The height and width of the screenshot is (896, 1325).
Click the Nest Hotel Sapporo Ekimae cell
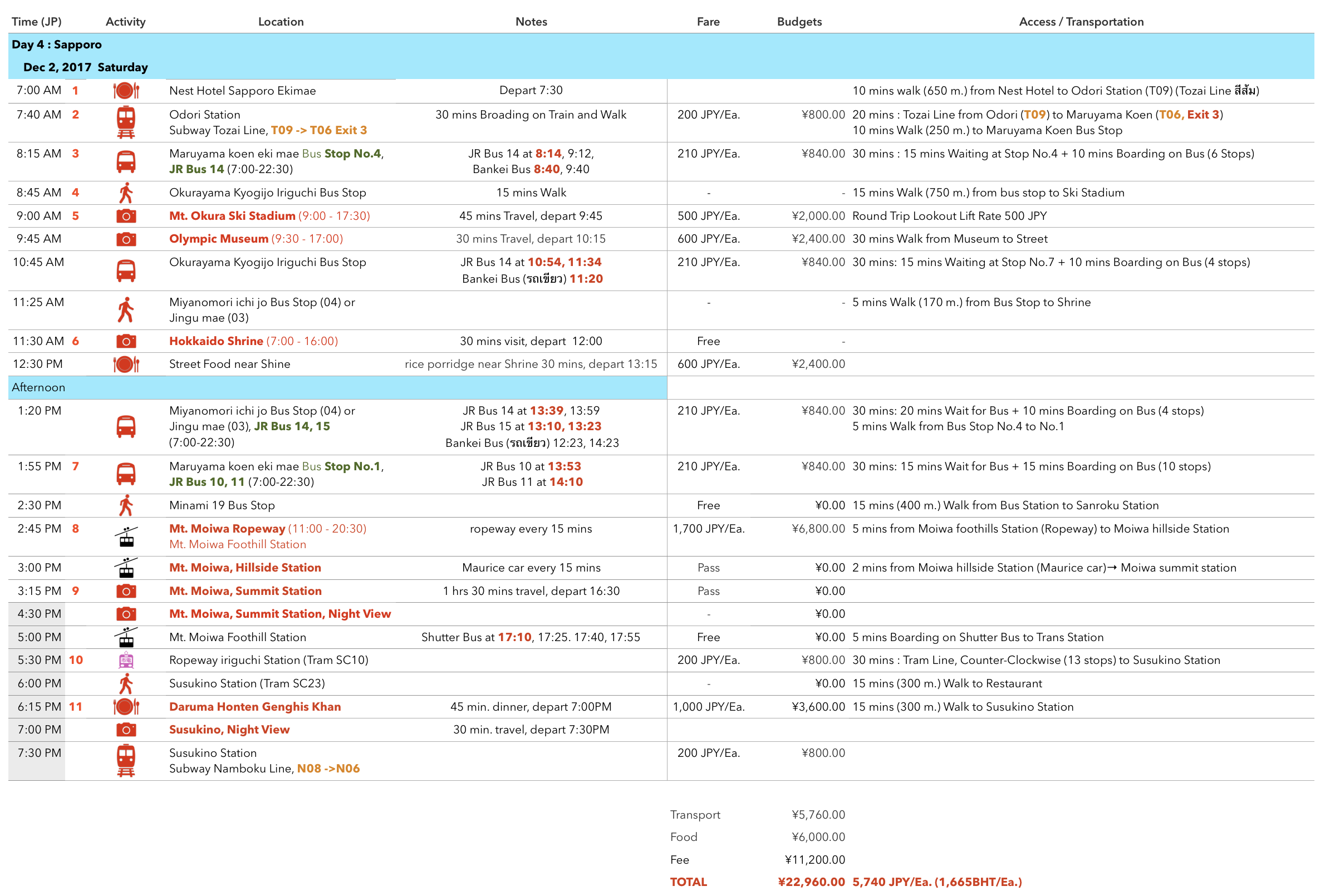pyautogui.click(x=242, y=91)
